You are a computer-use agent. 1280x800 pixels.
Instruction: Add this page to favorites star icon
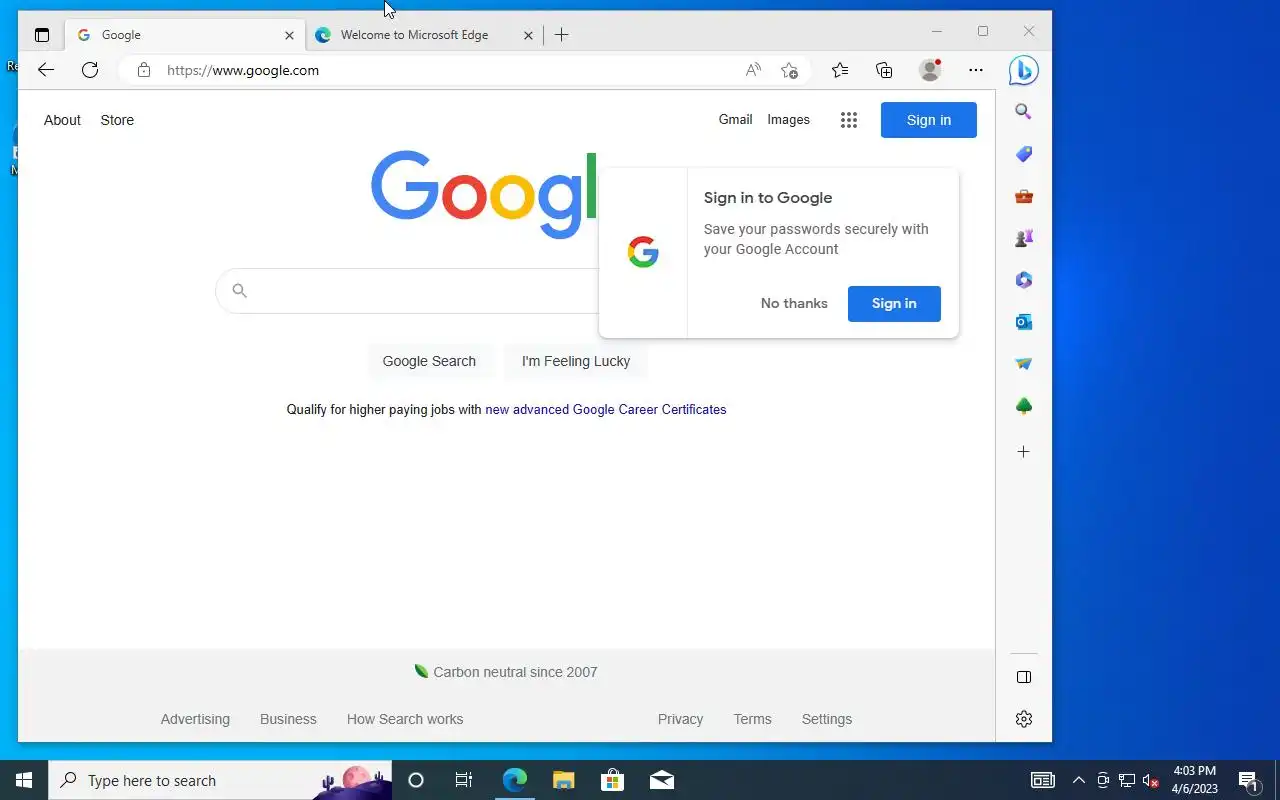click(789, 70)
